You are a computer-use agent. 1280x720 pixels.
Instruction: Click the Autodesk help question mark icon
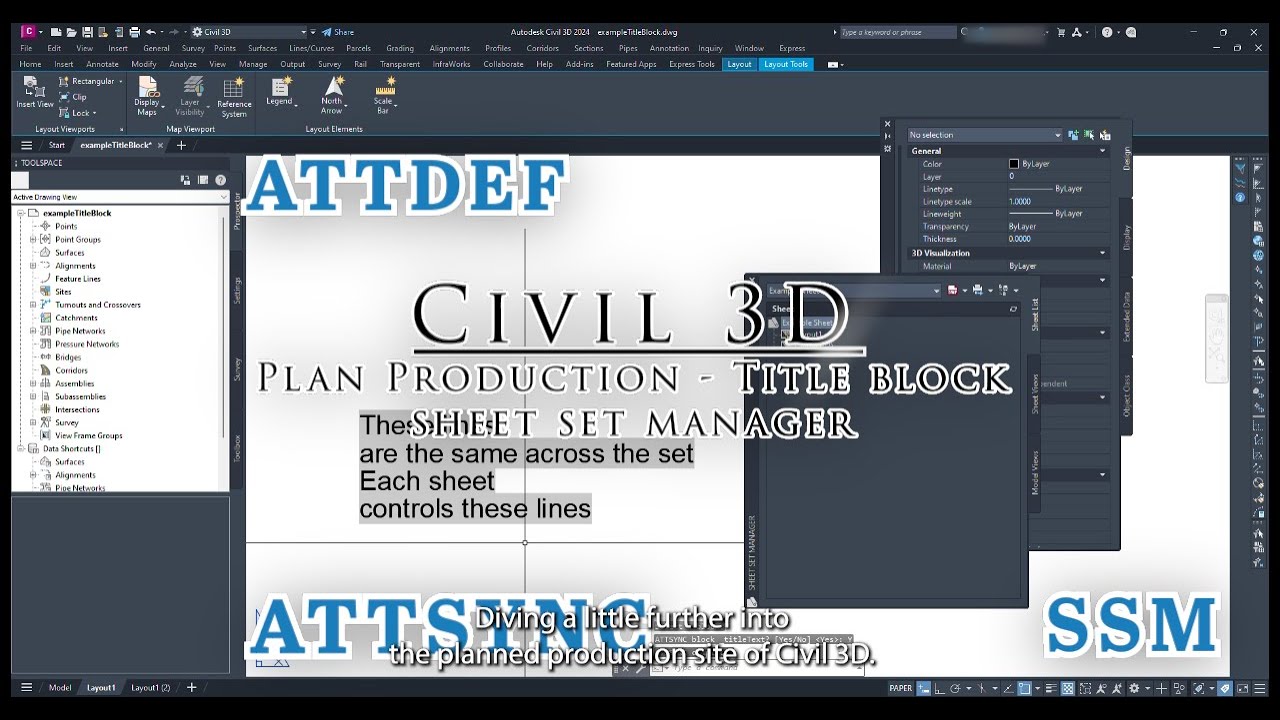point(1107,32)
